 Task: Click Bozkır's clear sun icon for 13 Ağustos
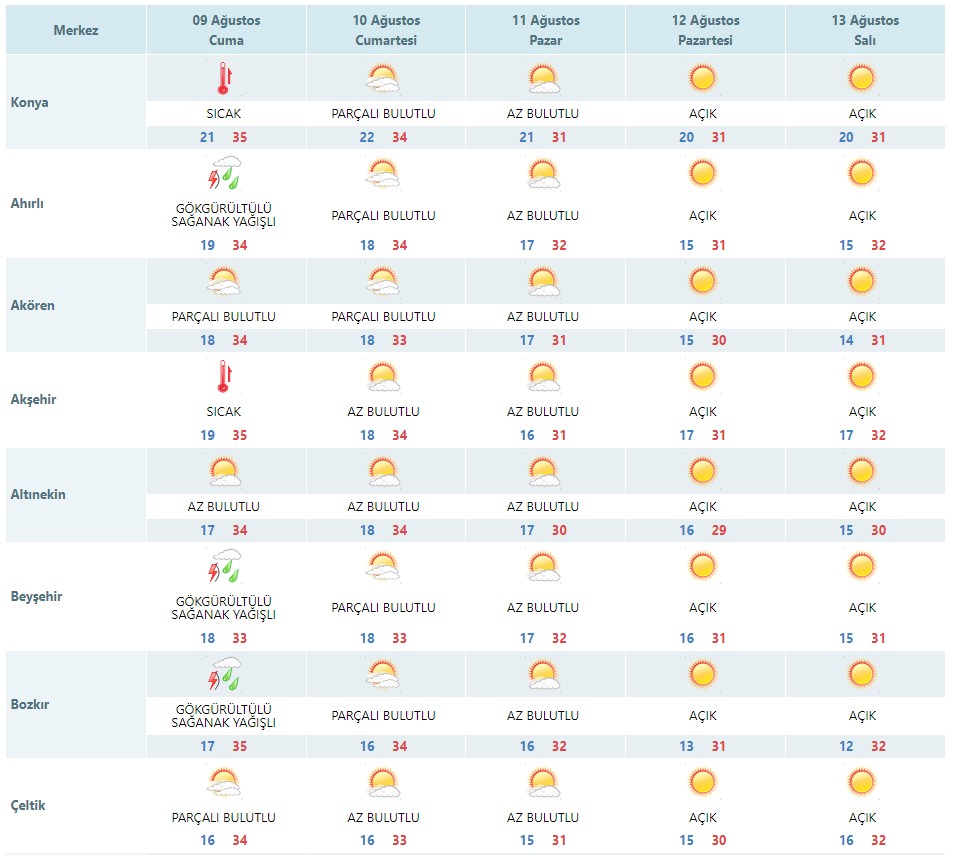click(862, 674)
